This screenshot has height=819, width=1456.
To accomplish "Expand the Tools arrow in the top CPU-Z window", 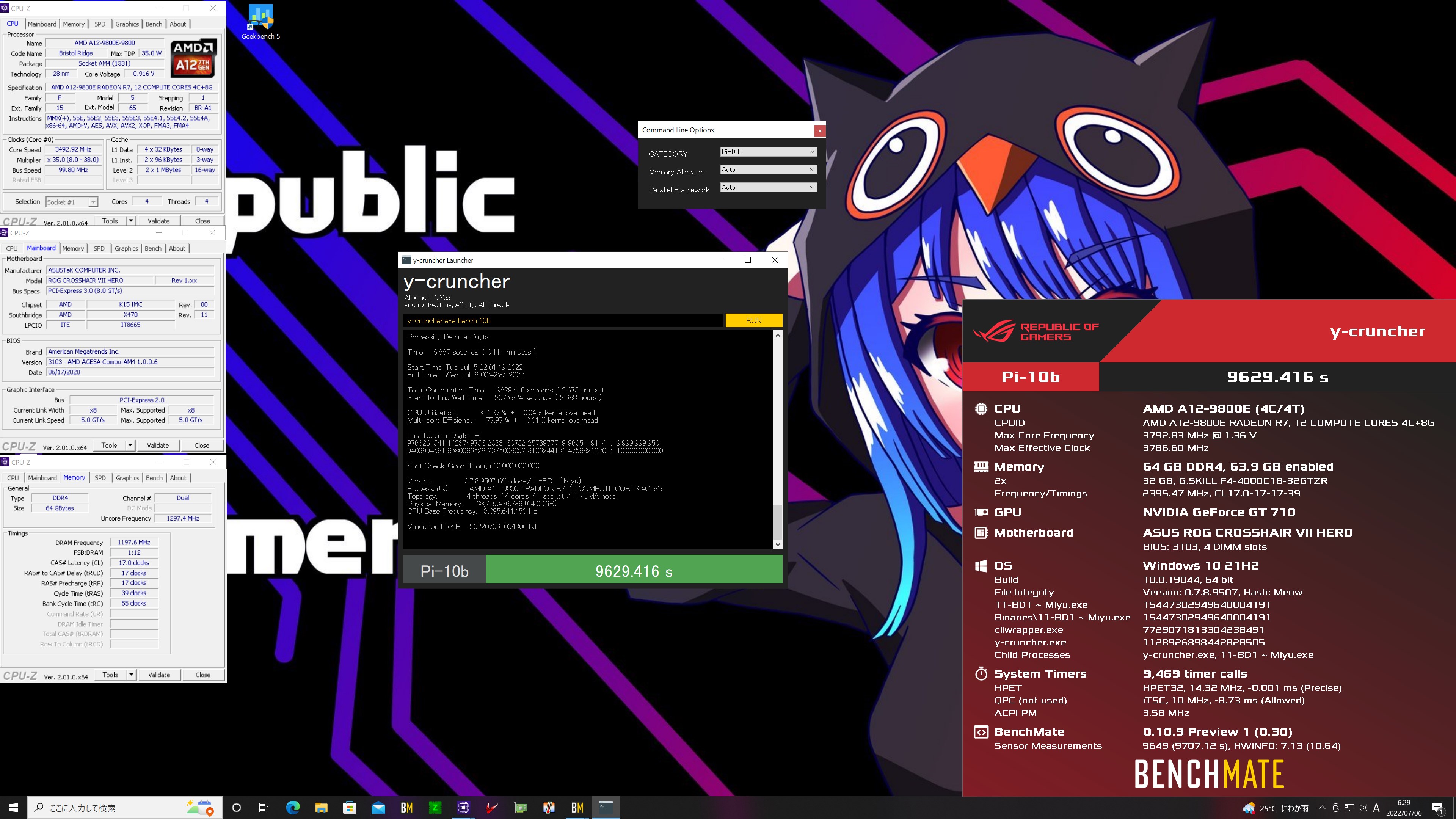I will click(x=131, y=221).
